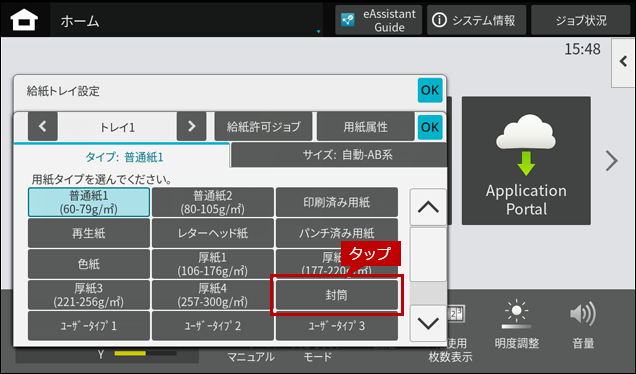Select 普通紙1 (60-79g/㎡) paper type
636x374 pixels.
89,202
